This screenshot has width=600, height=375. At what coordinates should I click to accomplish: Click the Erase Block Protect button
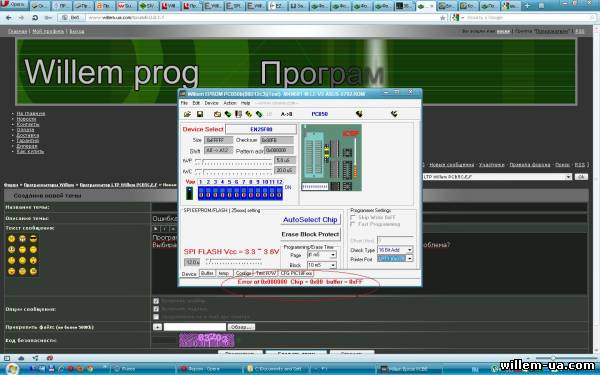[x=310, y=234]
